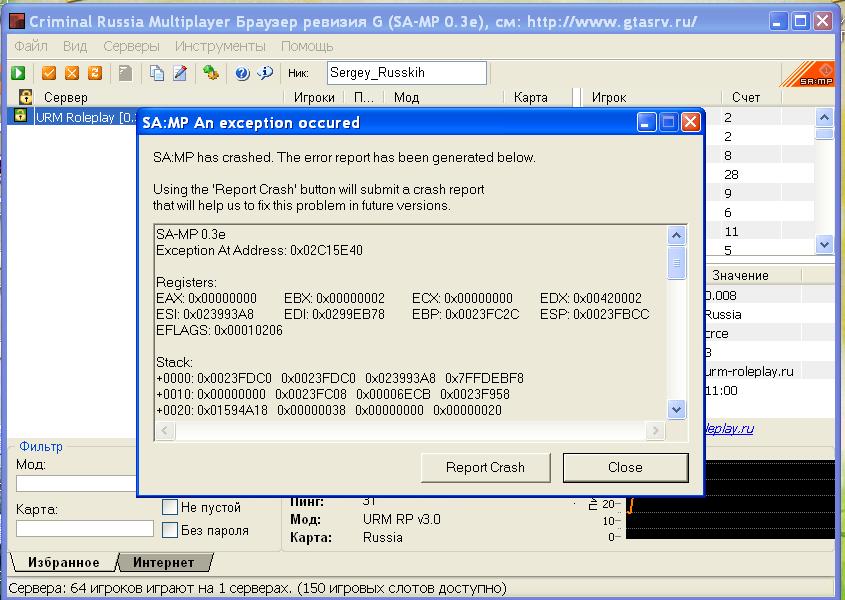Click the Close button in crash dialog
Viewport: 845px width, 600px height.
[625, 467]
